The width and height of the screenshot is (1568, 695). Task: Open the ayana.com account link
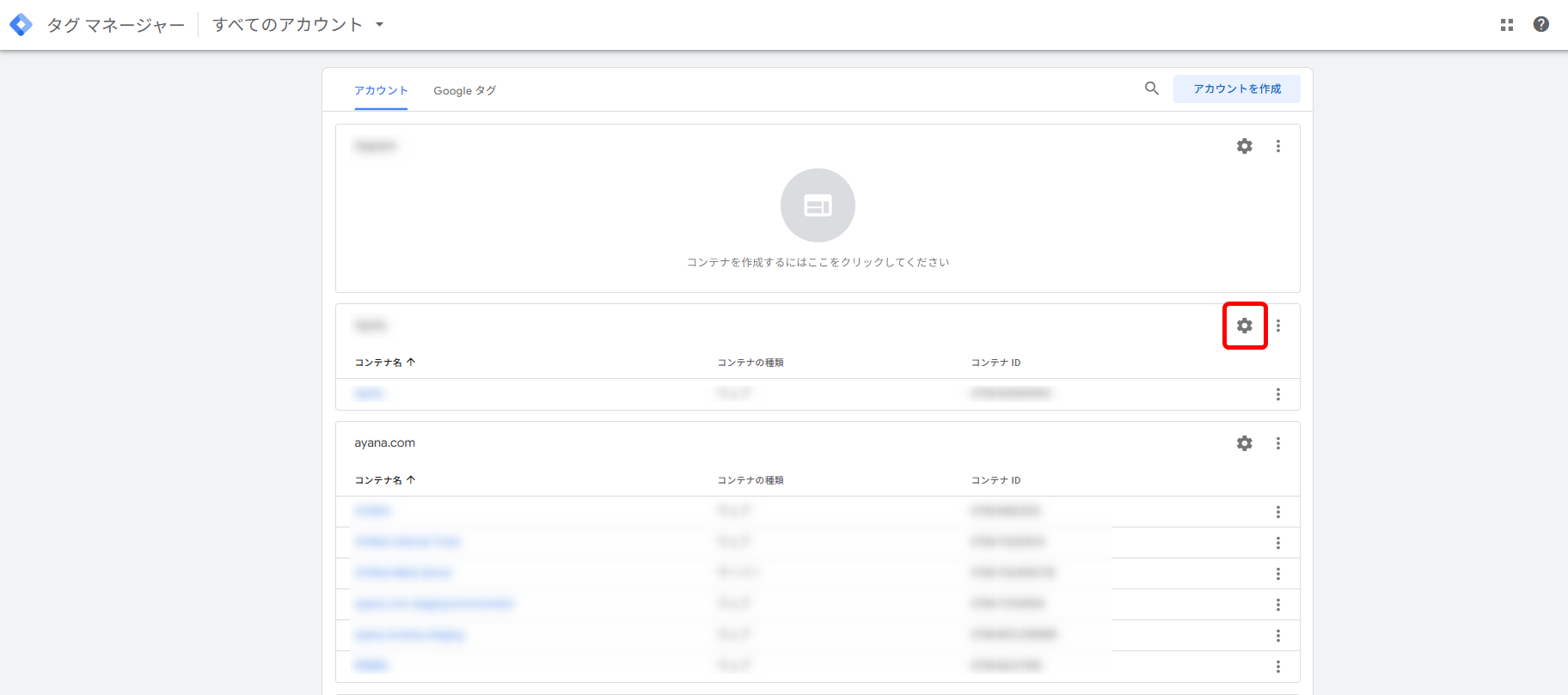coord(385,443)
